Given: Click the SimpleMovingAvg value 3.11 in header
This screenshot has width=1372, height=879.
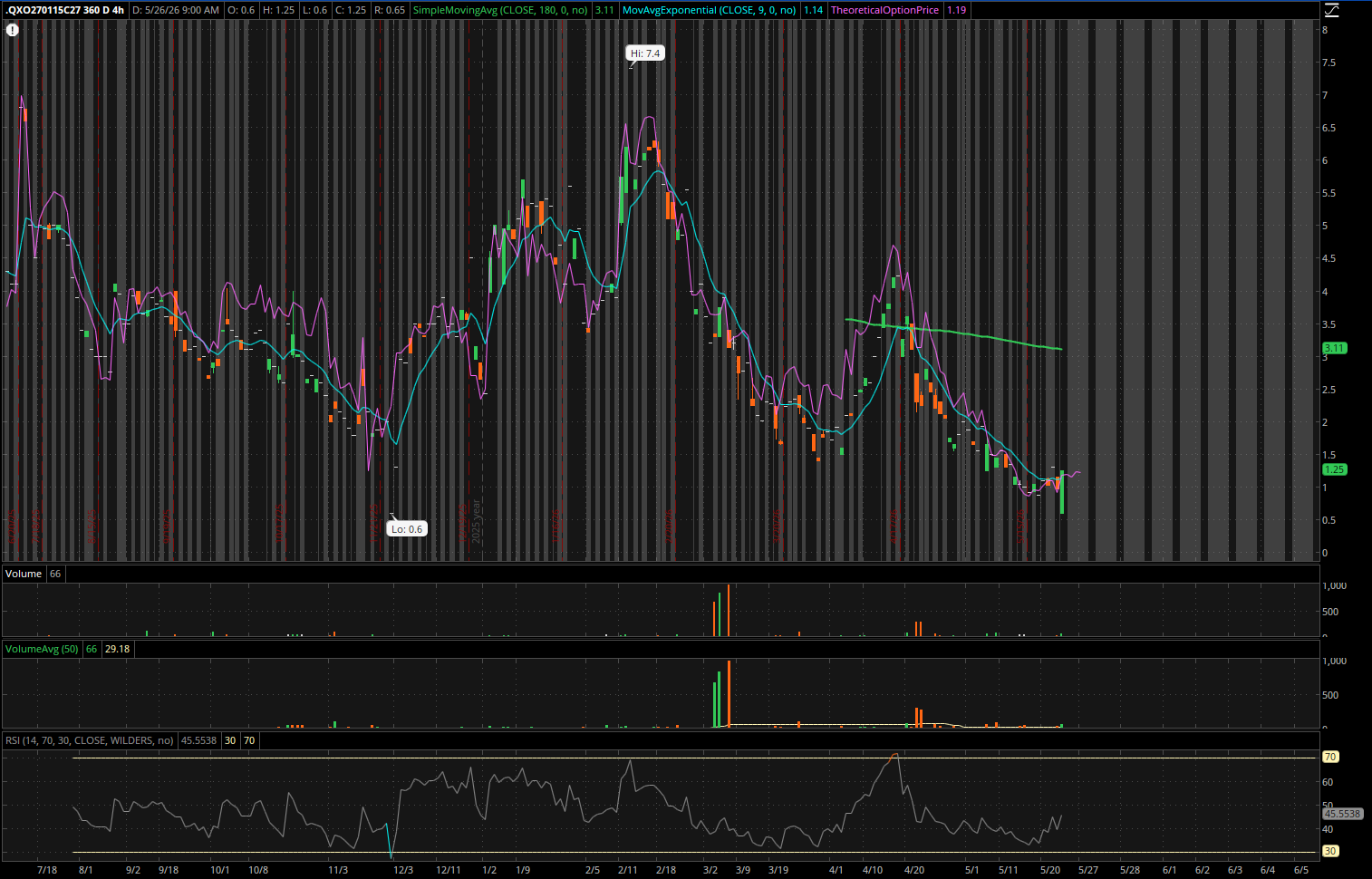Looking at the screenshot, I should [x=604, y=10].
